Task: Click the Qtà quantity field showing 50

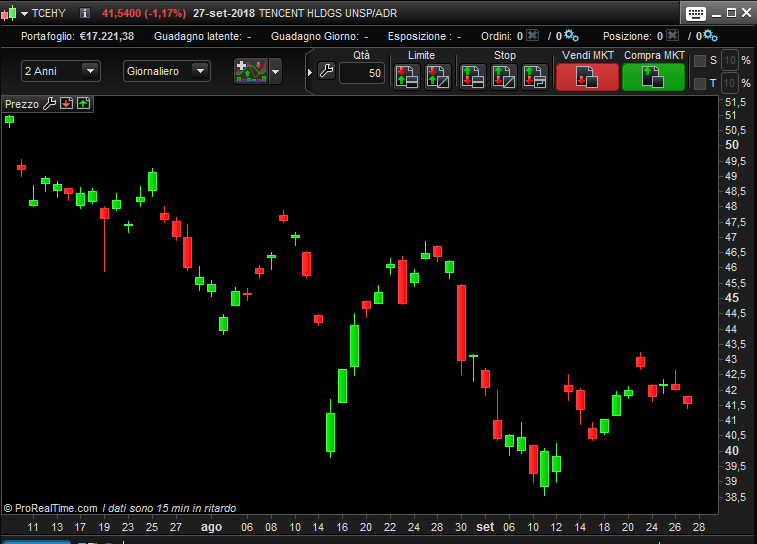Action: point(362,73)
